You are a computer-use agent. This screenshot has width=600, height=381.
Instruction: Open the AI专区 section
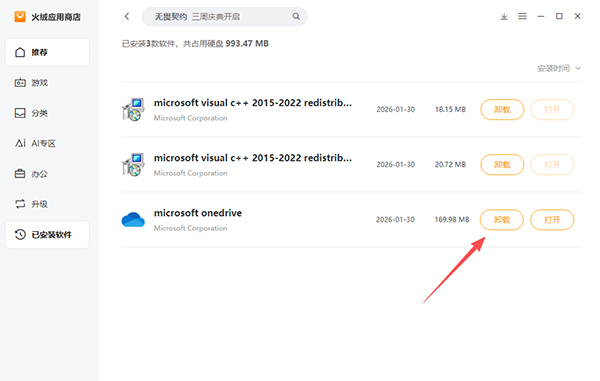click(47, 143)
